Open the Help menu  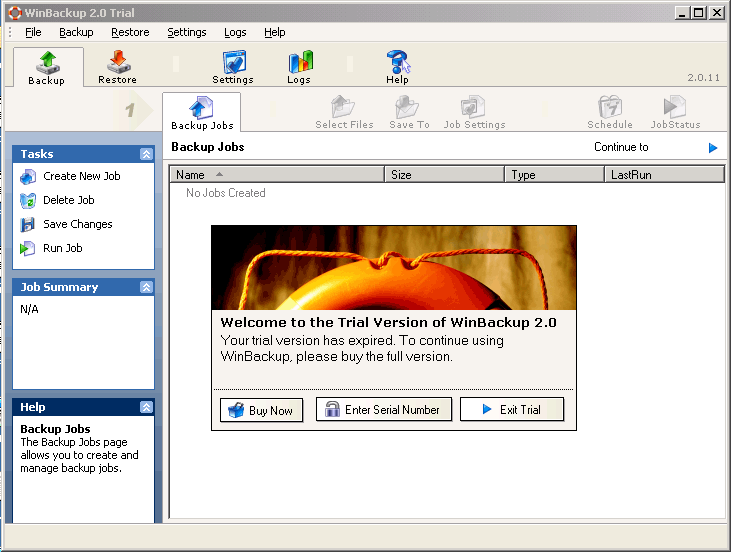click(275, 32)
